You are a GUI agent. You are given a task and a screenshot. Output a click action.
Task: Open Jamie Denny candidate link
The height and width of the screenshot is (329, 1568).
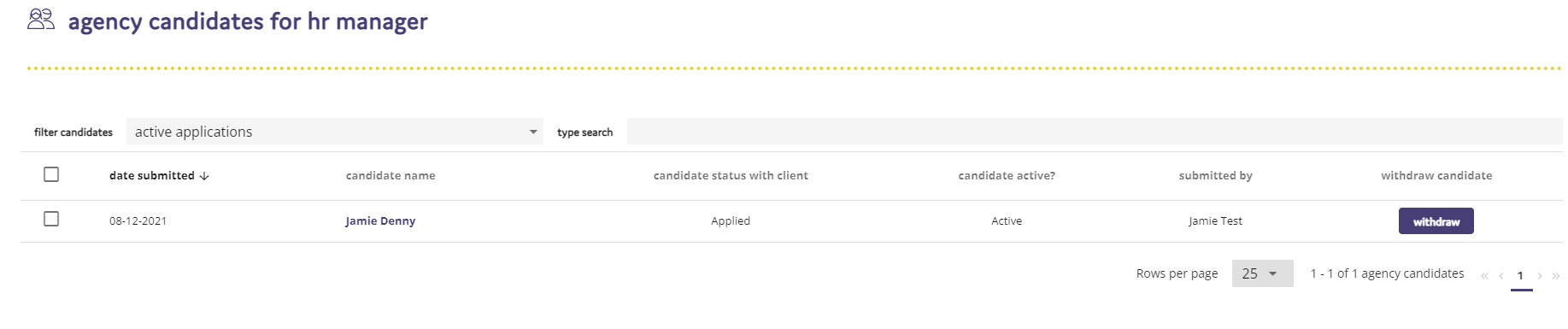[380, 220]
